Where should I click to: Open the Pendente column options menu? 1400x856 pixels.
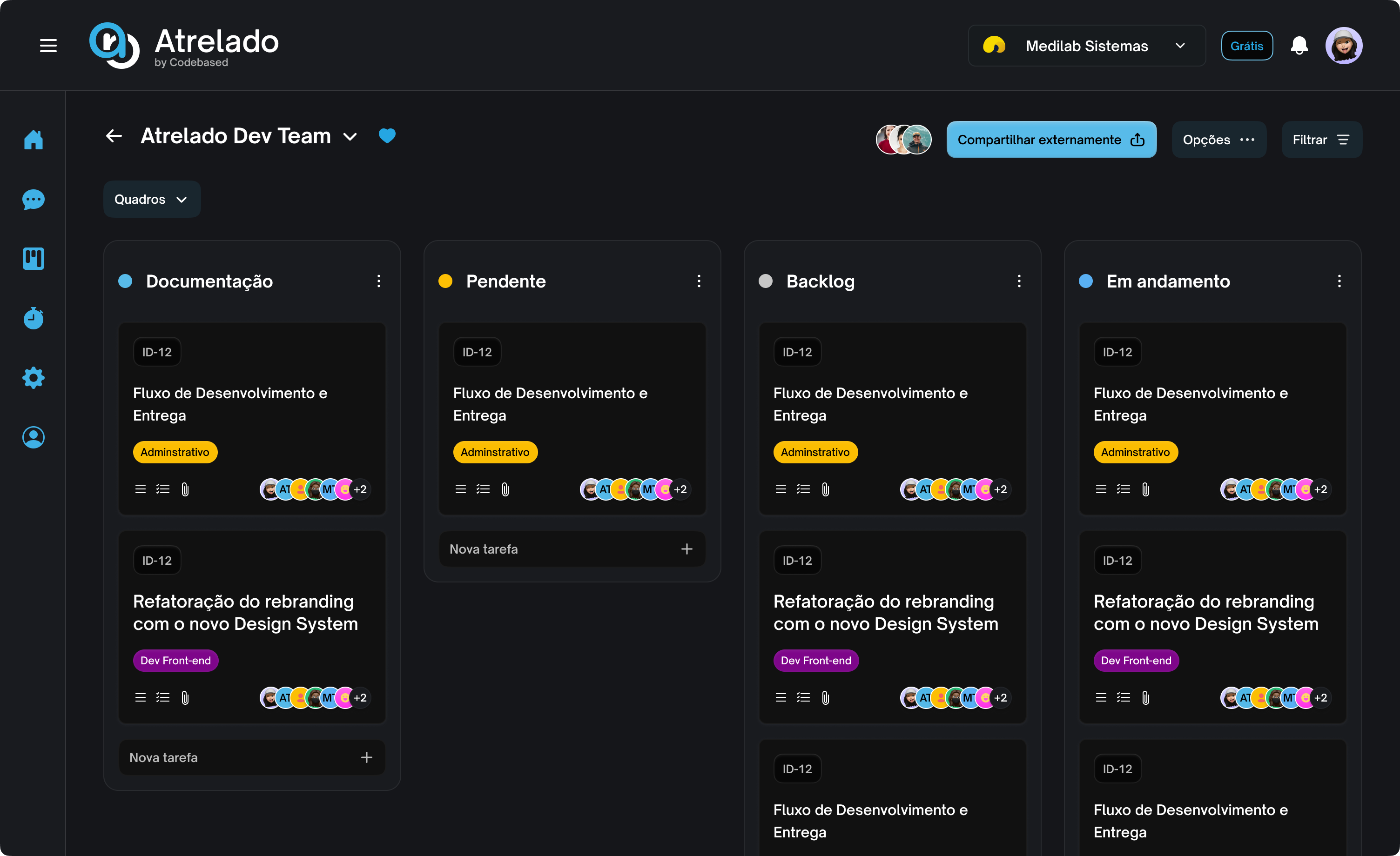pyautogui.click(x=699, y=281)
